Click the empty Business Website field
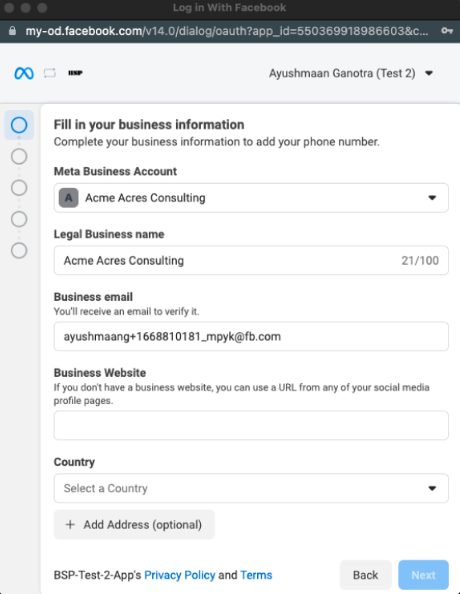Screen dimensions: 460x594 pyautogui.click(x=251, y=425)
